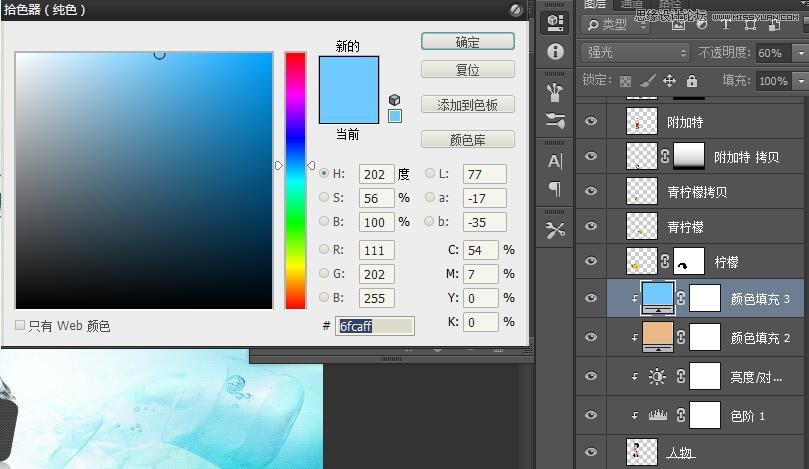Screen dimensions: 809x469
Task: Open the Paragraph panel icon
Action: click(555, 189)
